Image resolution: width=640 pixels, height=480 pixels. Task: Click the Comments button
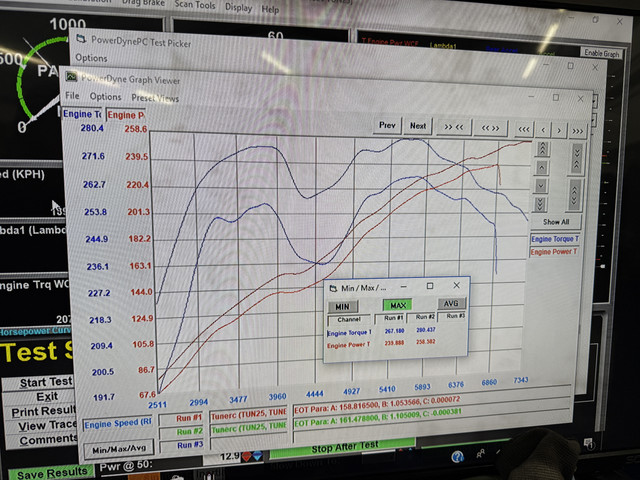43,440
